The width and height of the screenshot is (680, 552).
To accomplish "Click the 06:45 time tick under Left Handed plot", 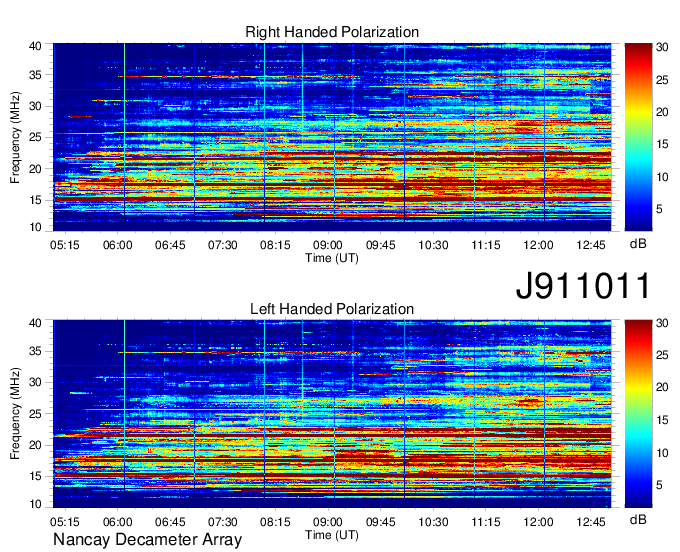I will (170, 522).
